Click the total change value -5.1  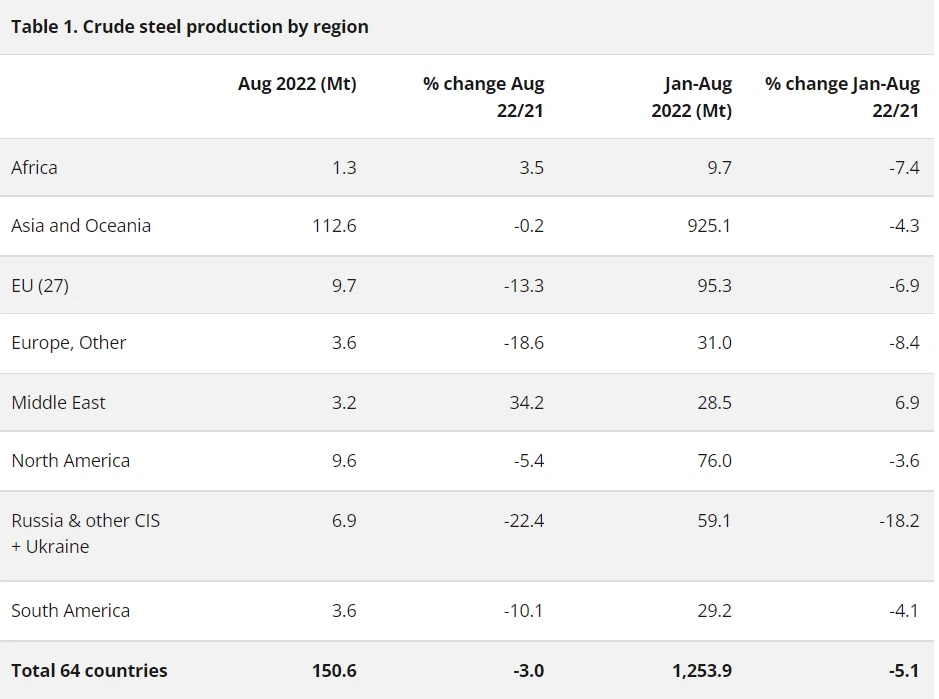pyautogui.click(x=904, y=671)
